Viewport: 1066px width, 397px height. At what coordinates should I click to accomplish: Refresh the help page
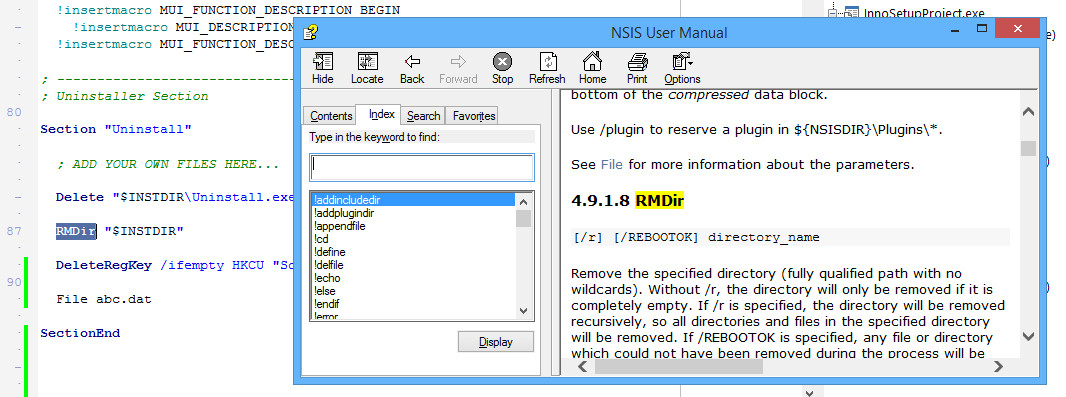547,69
